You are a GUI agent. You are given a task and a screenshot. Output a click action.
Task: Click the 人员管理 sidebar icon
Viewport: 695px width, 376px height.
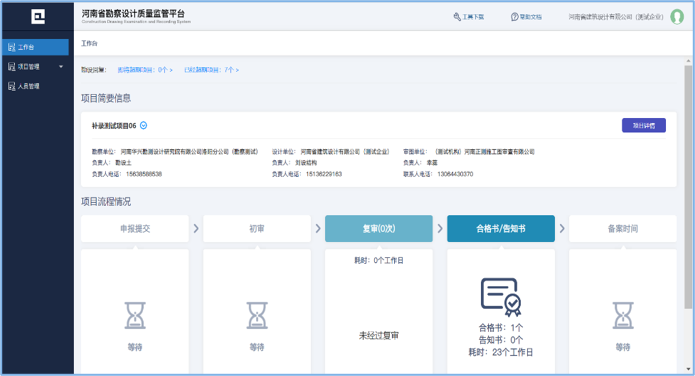point(12,86)
